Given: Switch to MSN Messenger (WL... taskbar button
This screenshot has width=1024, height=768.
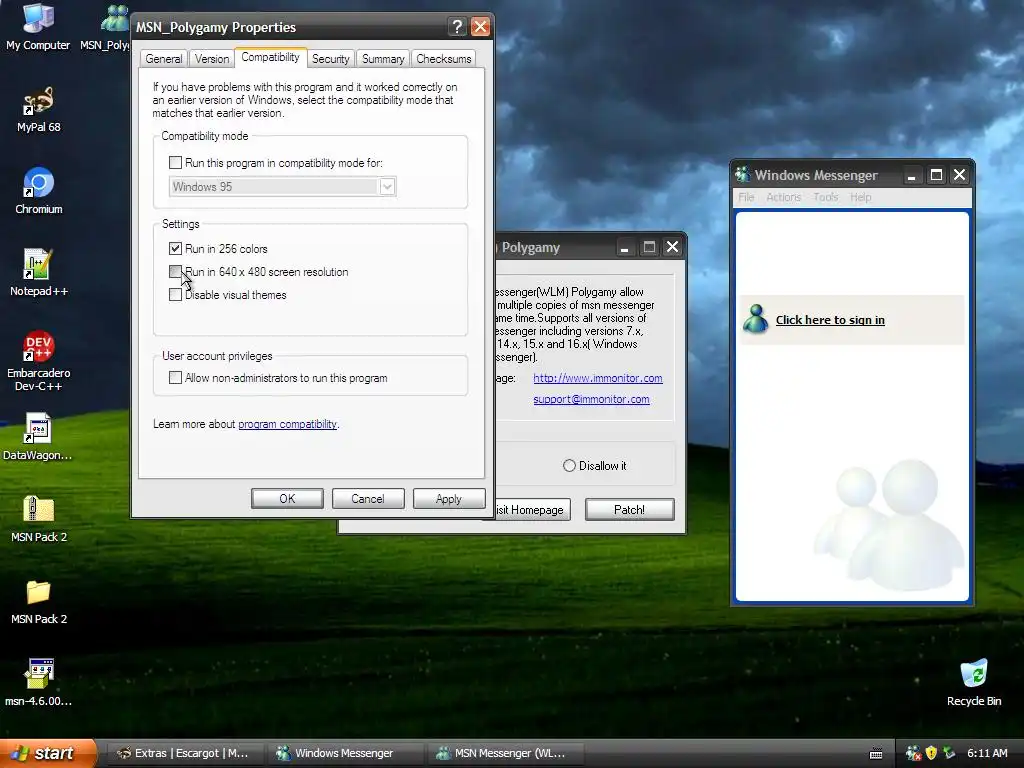Looking at the screenshot, I should coord(505,753).
